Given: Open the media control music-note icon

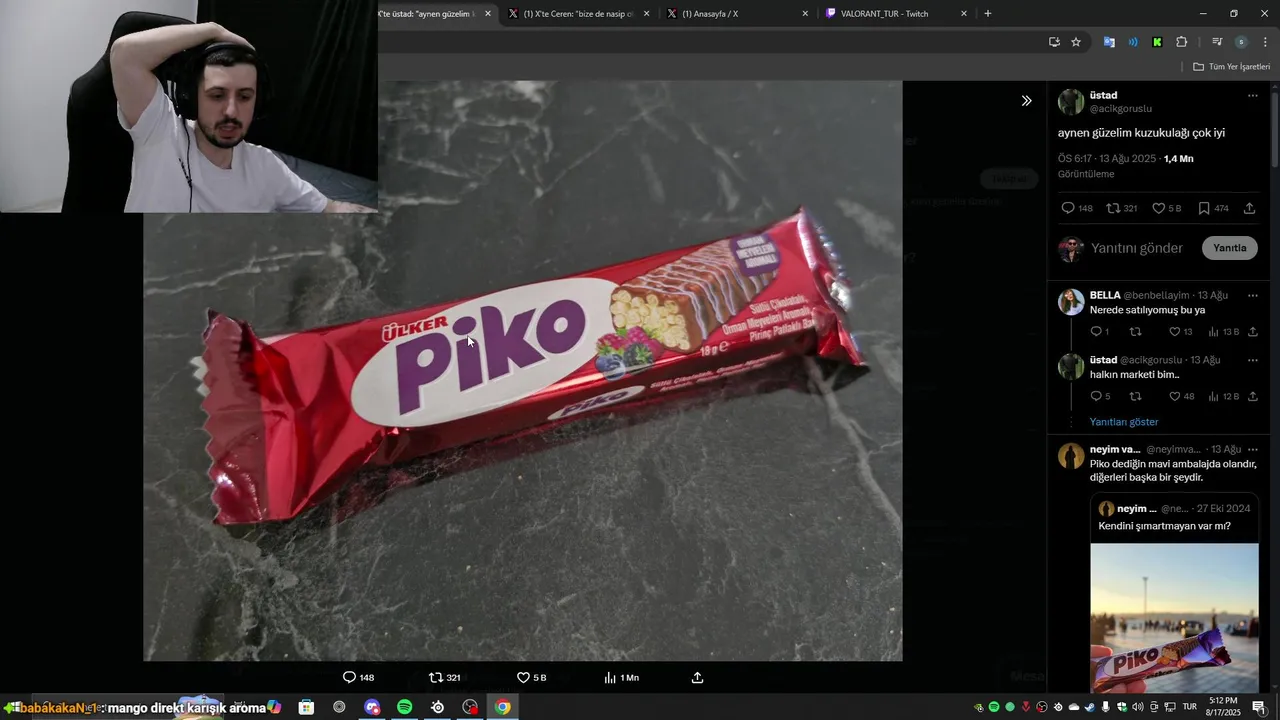Looking at the screenshot, I should pos(1217,42).
